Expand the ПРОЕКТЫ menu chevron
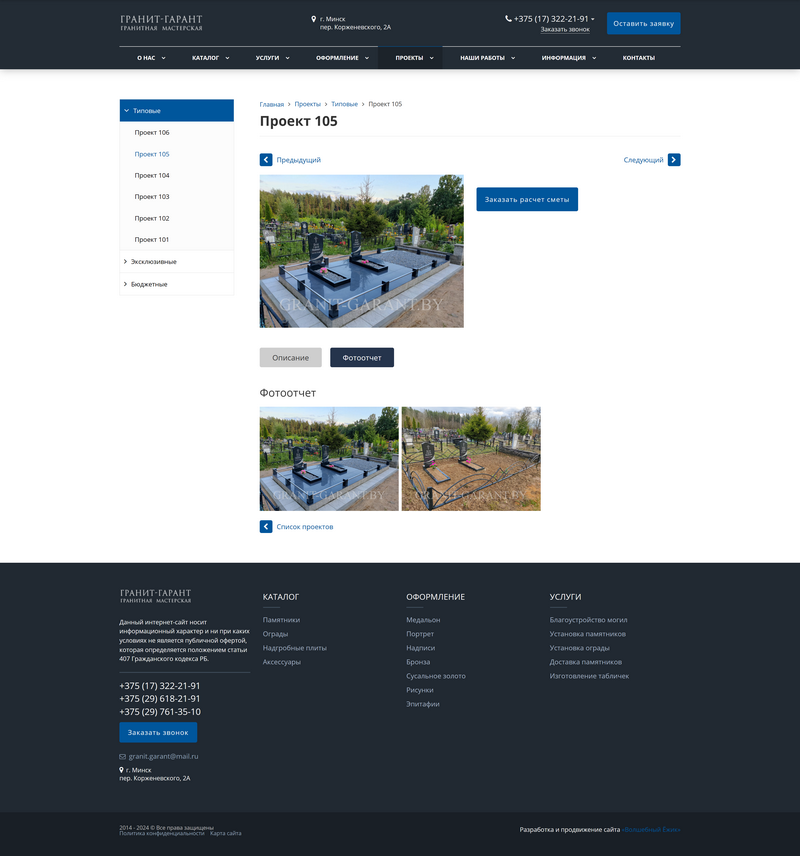800x856 pixels. tap(431, 58)
